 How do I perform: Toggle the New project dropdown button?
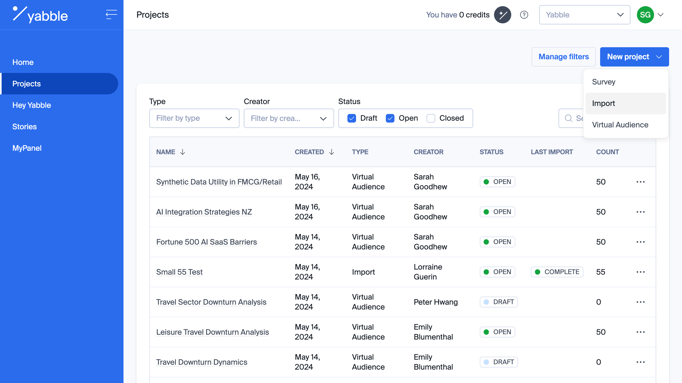click(634, 57)
